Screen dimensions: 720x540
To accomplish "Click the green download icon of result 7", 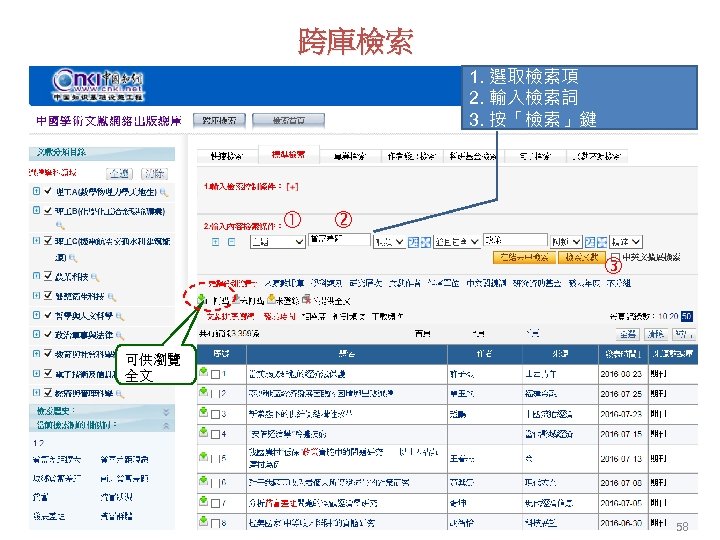I will pos(203,501).
